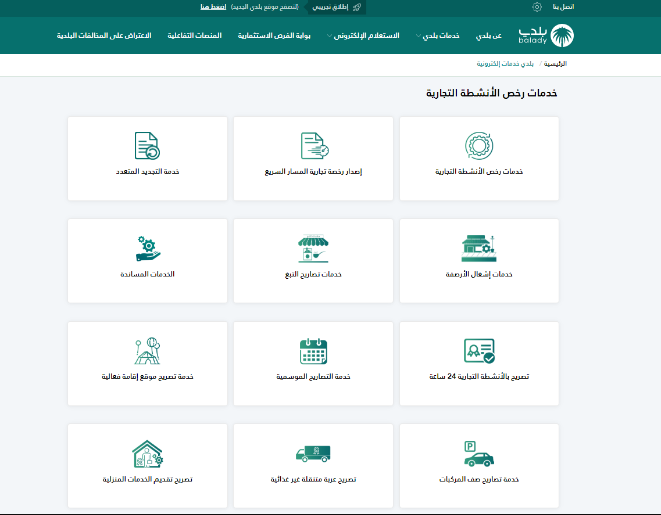Click the خدمة التجديد المتعدد renew document icon

coord(147,145)
